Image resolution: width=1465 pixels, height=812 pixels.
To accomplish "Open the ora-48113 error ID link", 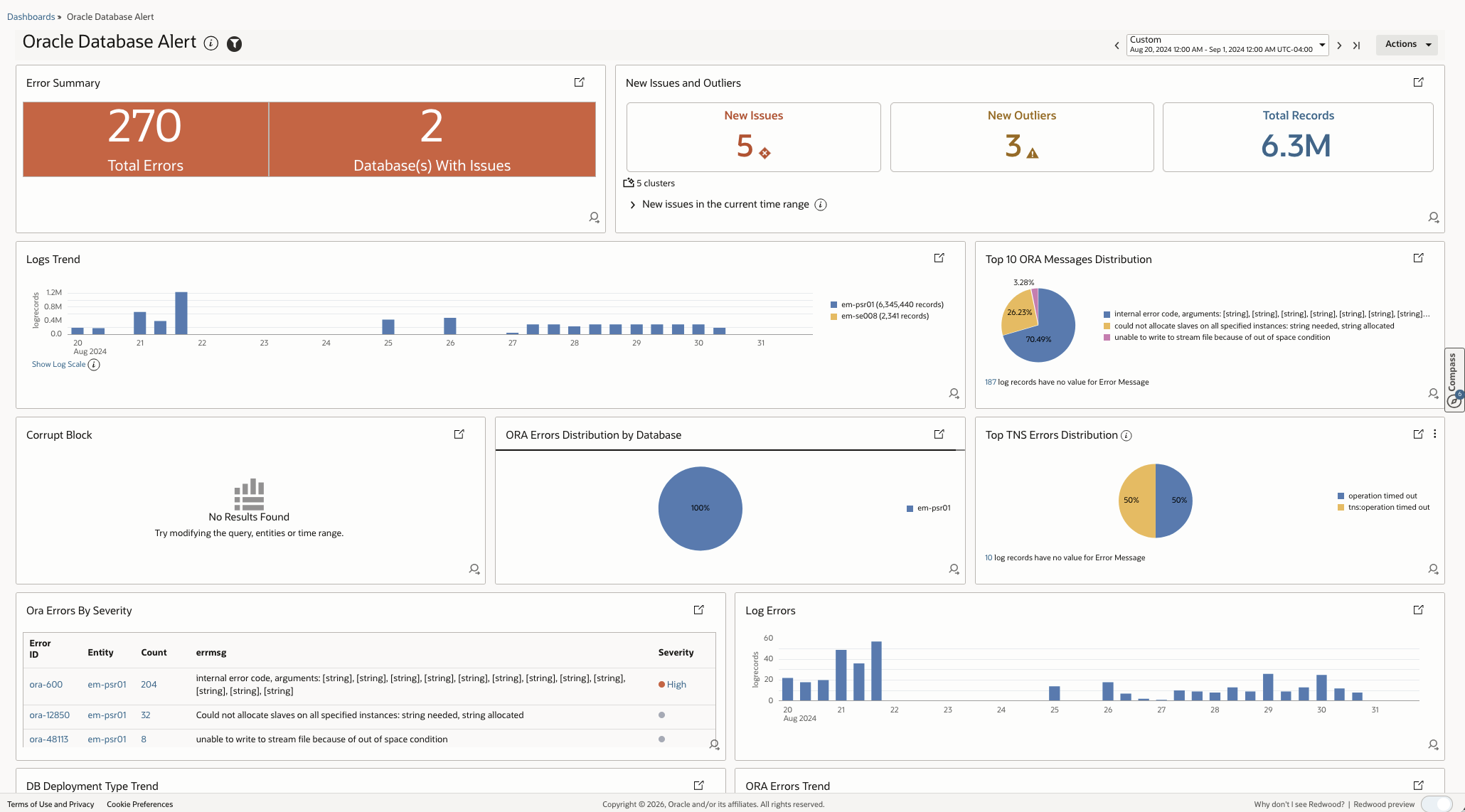I will coord(48,739).
